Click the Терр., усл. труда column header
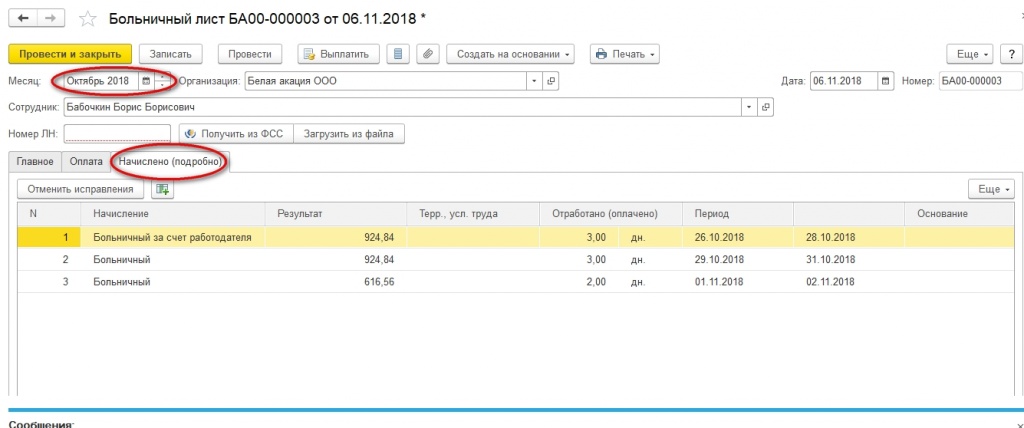 (473, 214)
